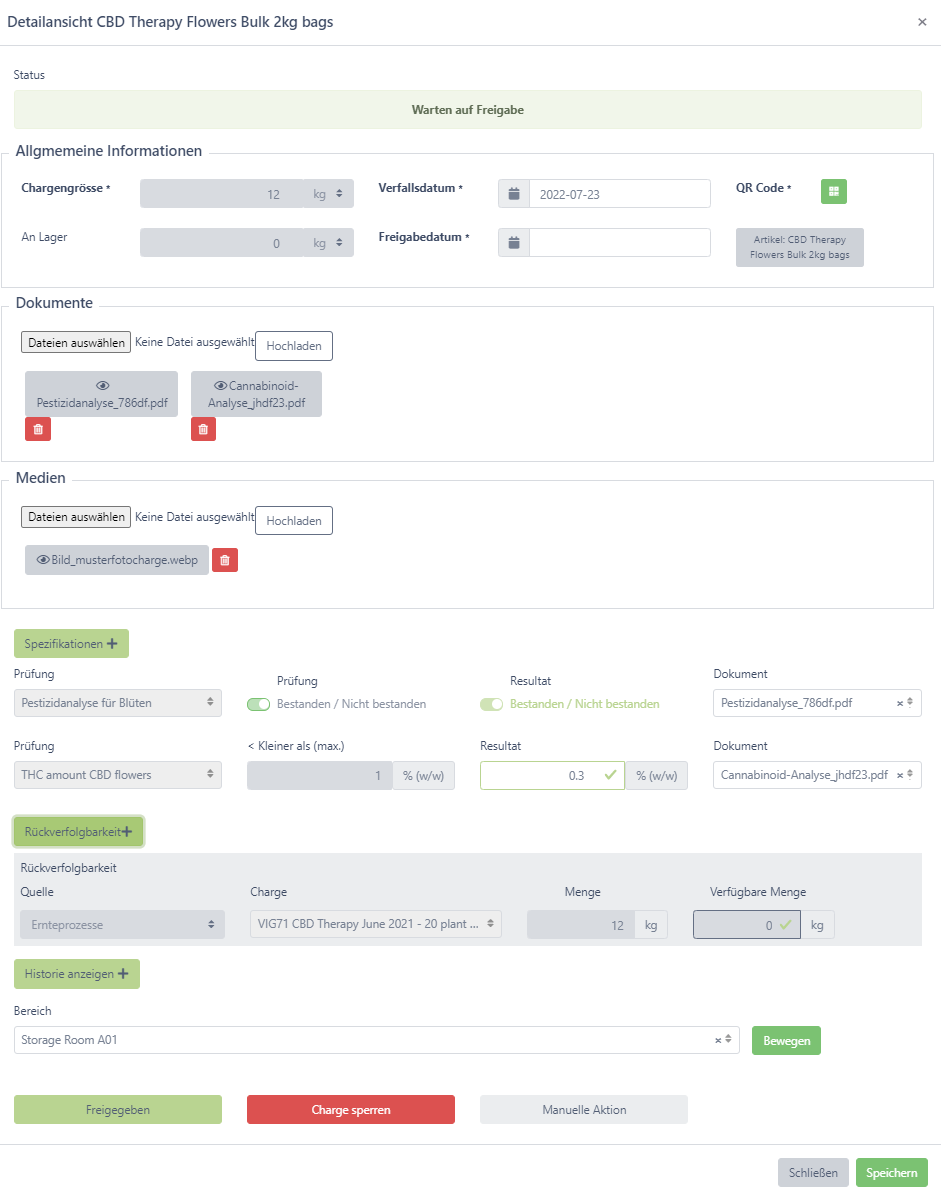This screenshot has width=941, height=1197.
Task: Click calendar icon next to Verfallsdatum
Action: [x=513, y=194]
